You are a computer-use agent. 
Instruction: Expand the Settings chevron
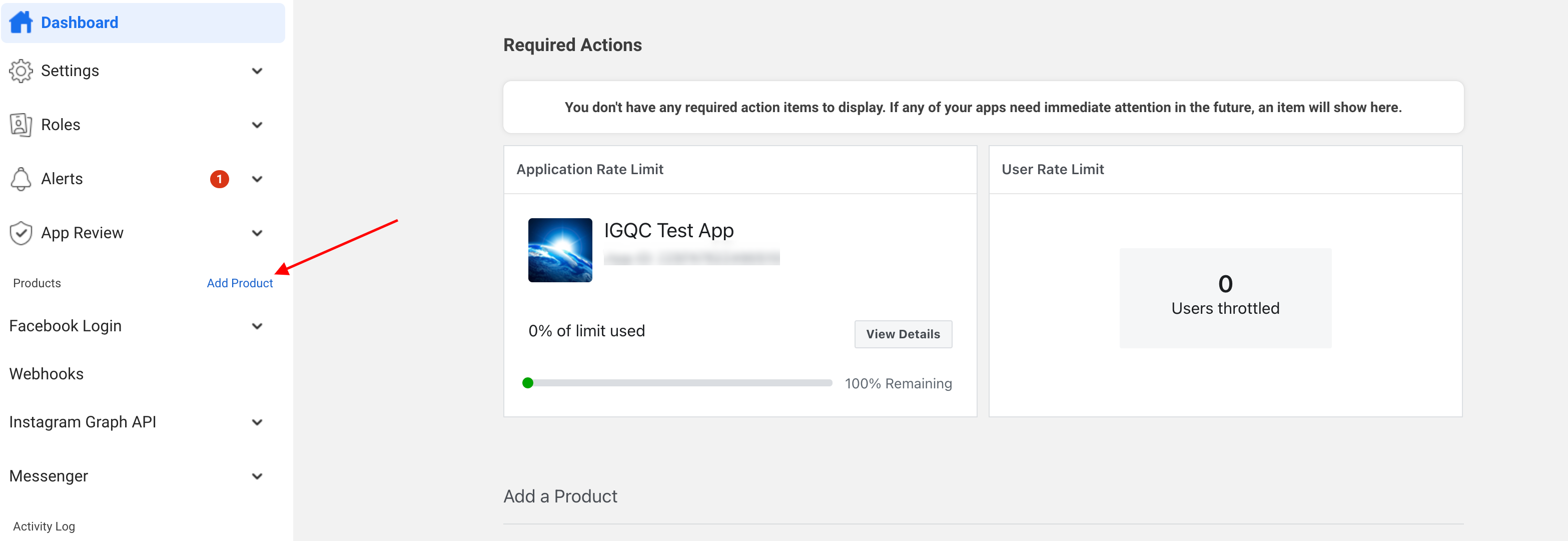click(258, 71)
